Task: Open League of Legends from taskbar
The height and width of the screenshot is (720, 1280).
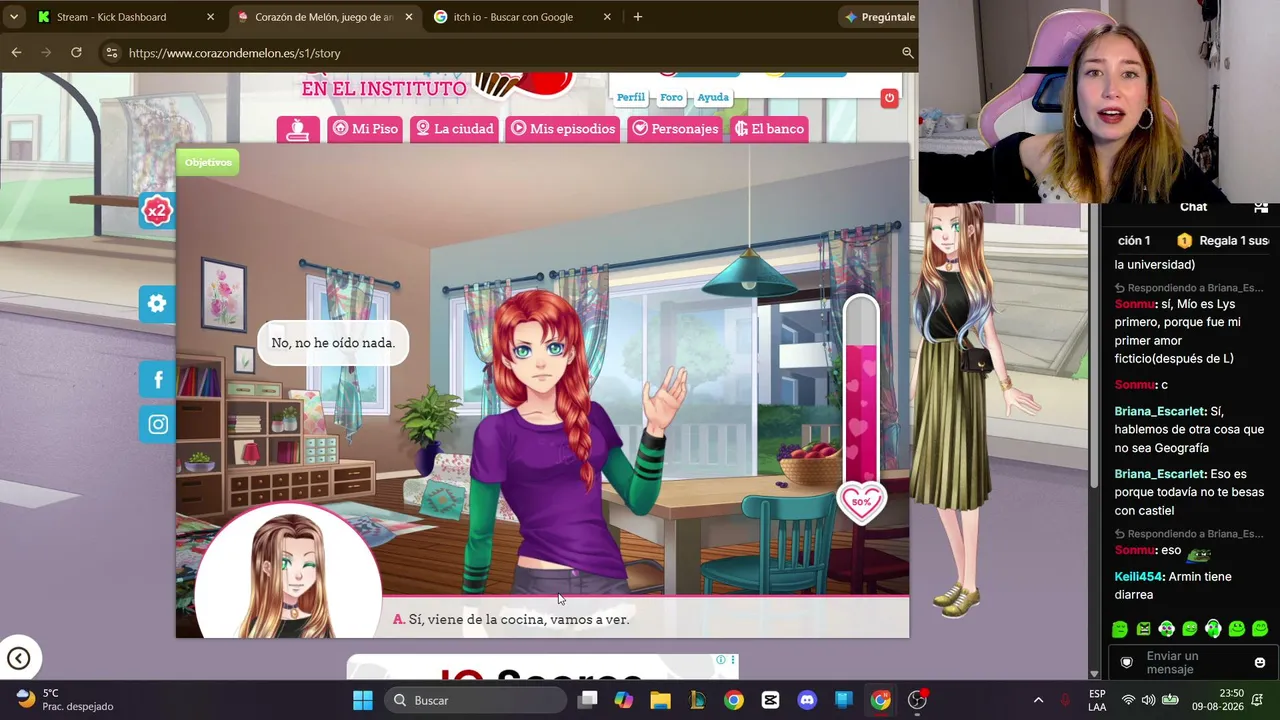Action: [x=697, y=700]
